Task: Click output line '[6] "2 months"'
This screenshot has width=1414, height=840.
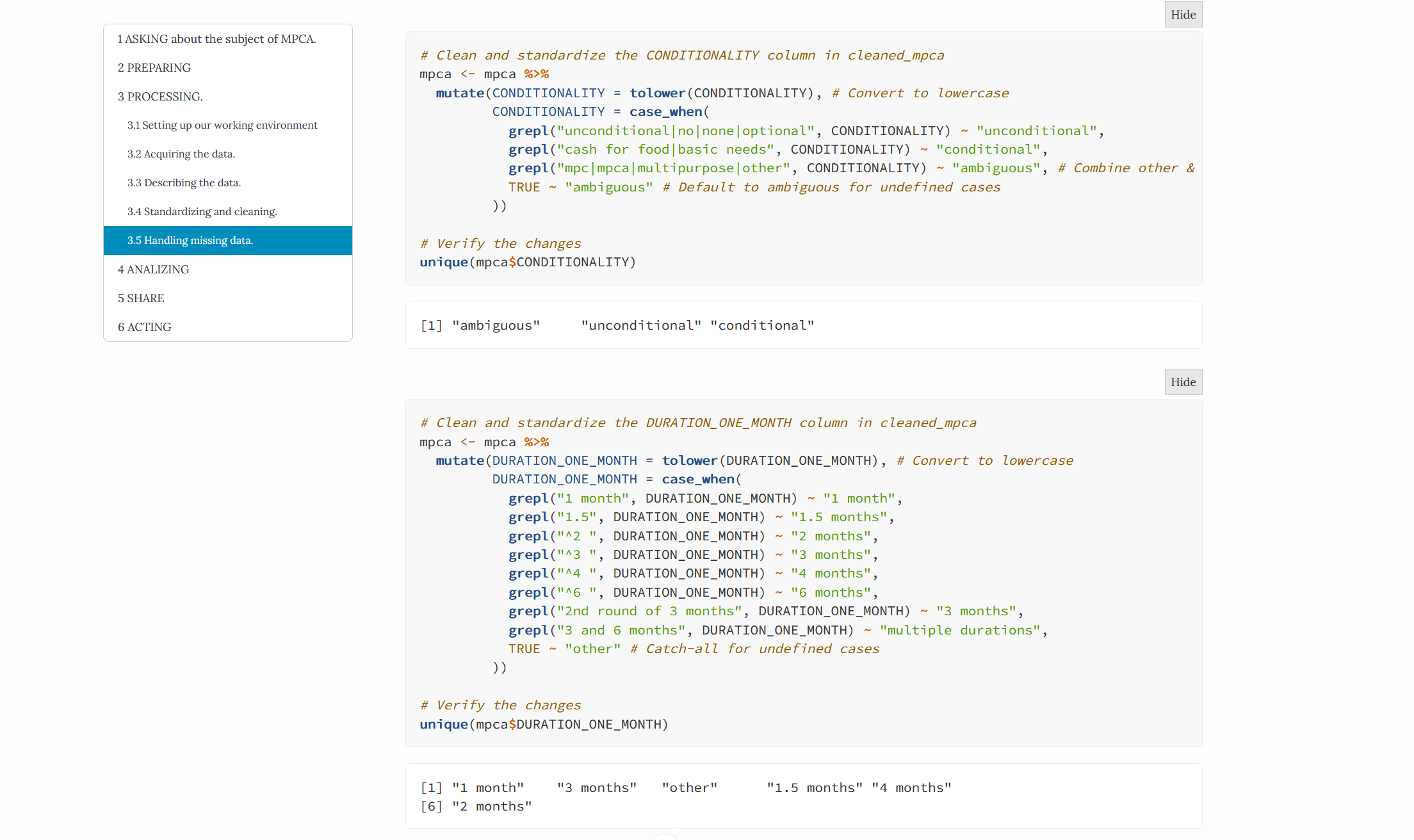Action: (x=476, y=807)
